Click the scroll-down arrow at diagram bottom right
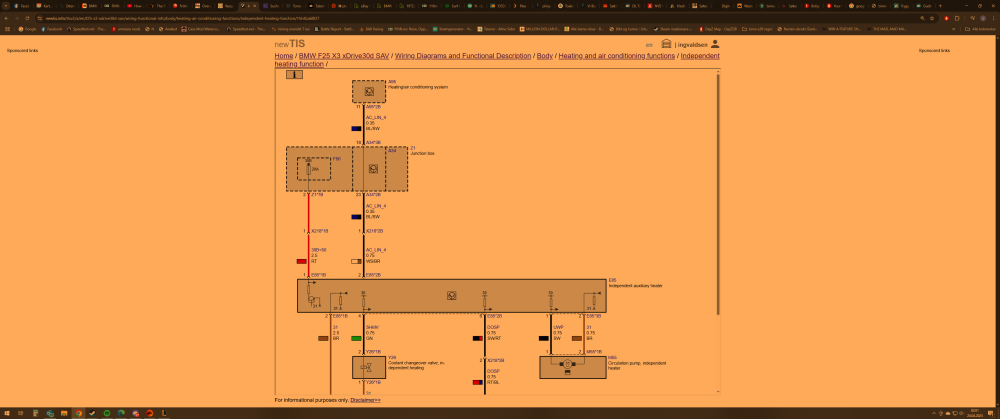The image size is (1000, 419). (717, 392)
